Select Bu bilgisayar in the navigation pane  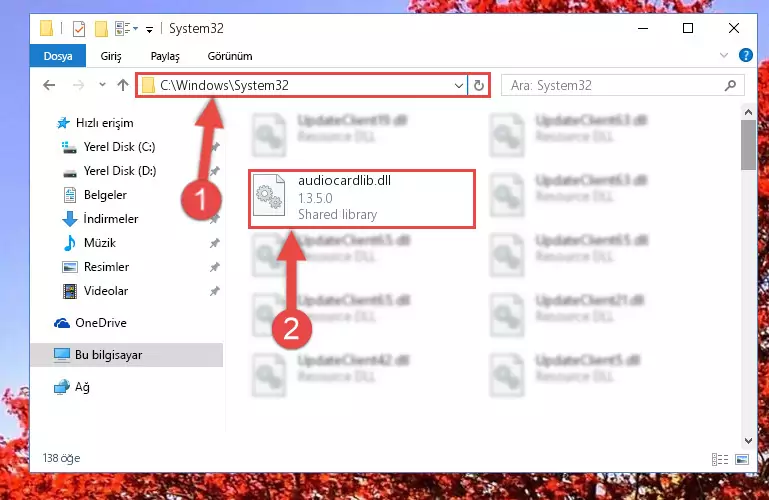coord(127,355)
